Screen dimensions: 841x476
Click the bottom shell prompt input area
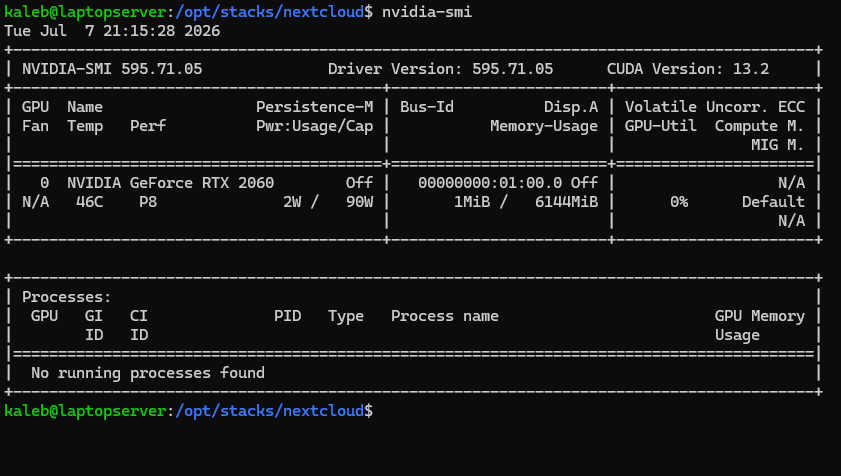[590, 411]
